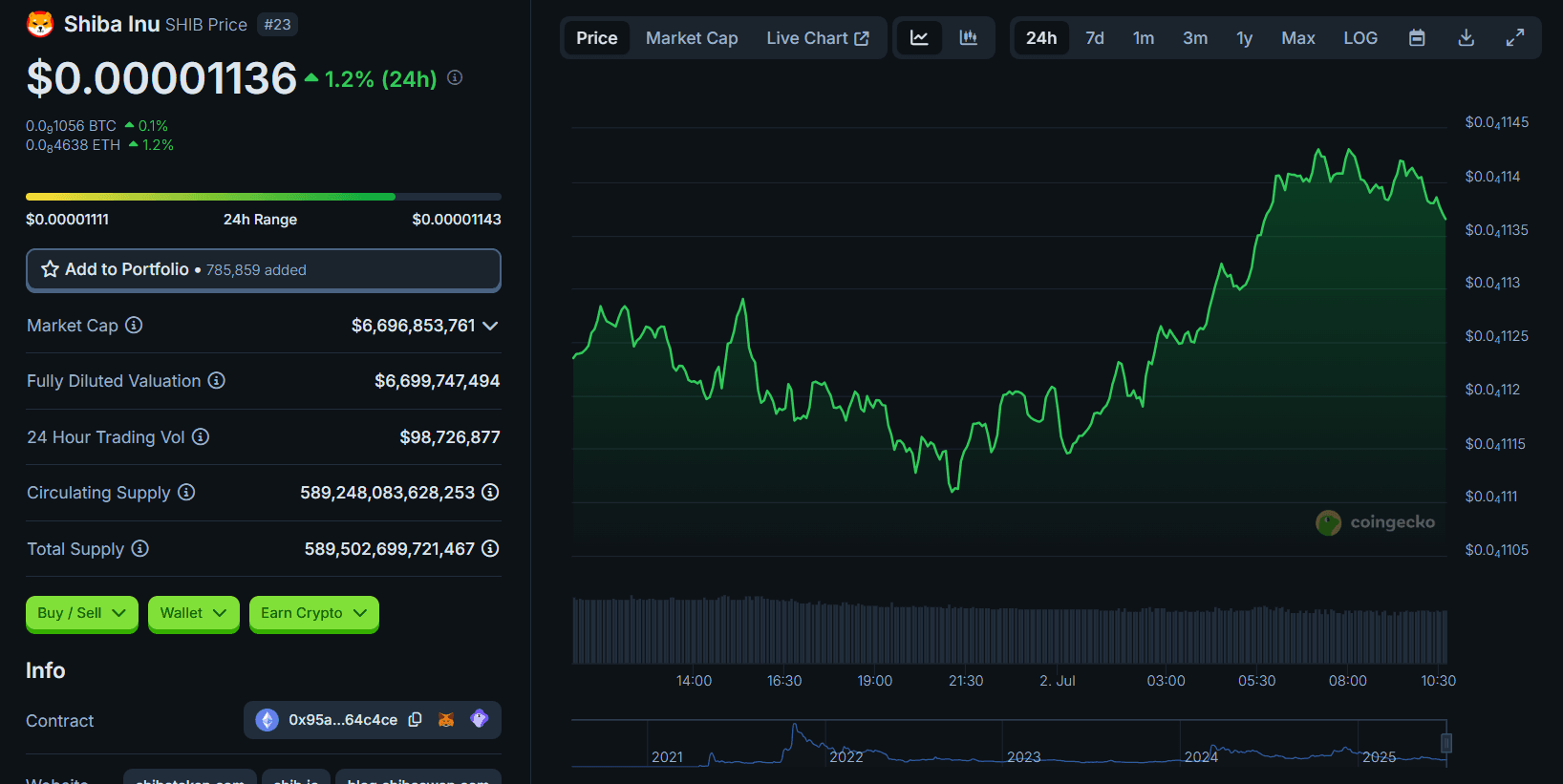Open the Buy / Sell dropdown
The height and width of the screenshot is (784, 1563).
coord(82,613)
